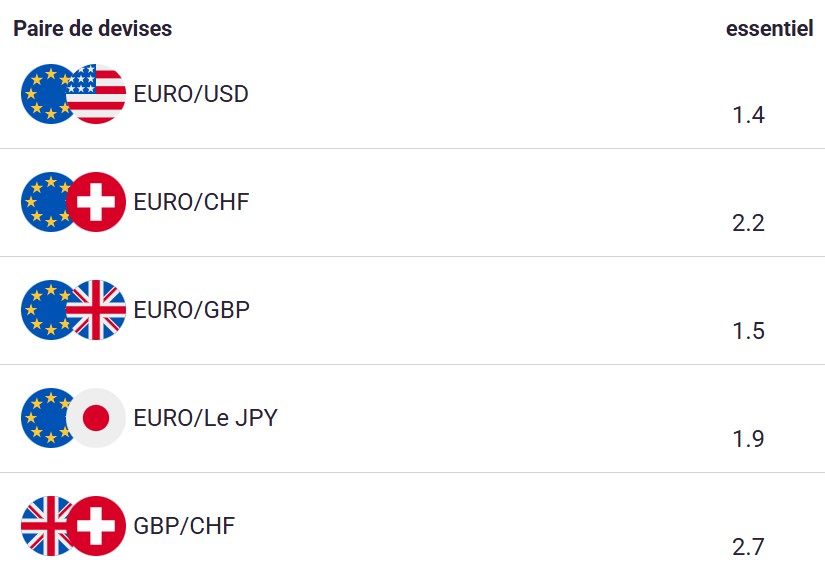Click the essentiel column header
This screenshot has height=571, width=825.
point(769,29)
